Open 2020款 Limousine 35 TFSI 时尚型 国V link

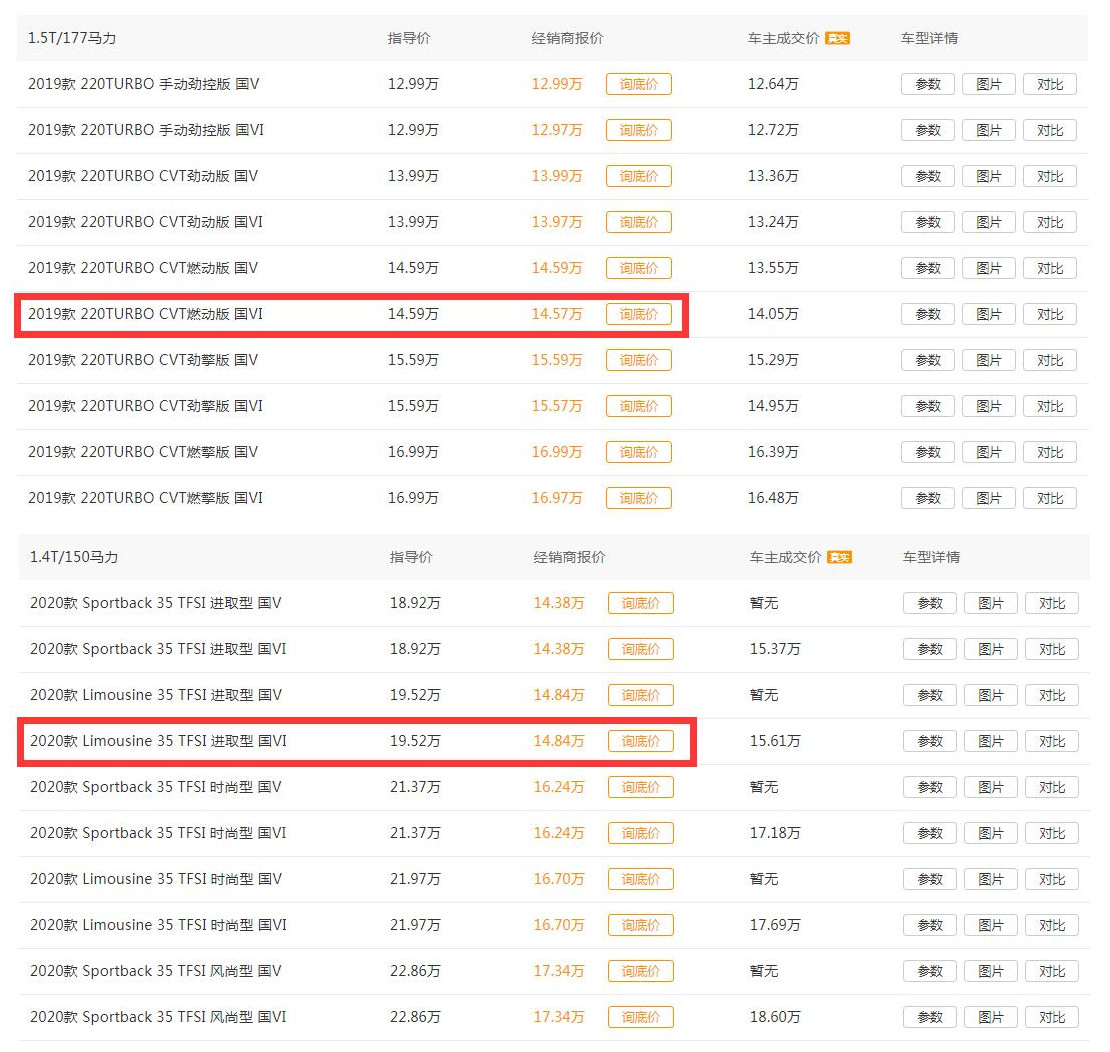tap(156, 879)
